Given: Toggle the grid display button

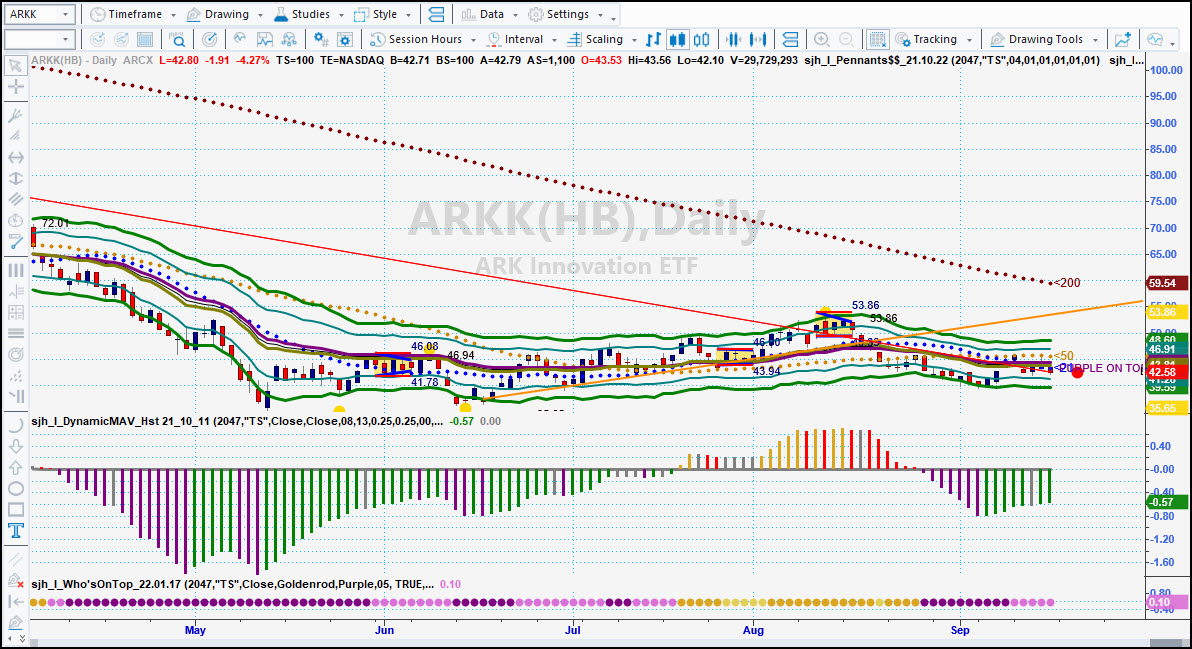Looking at the screenshot, I should [x=877, y=40].
